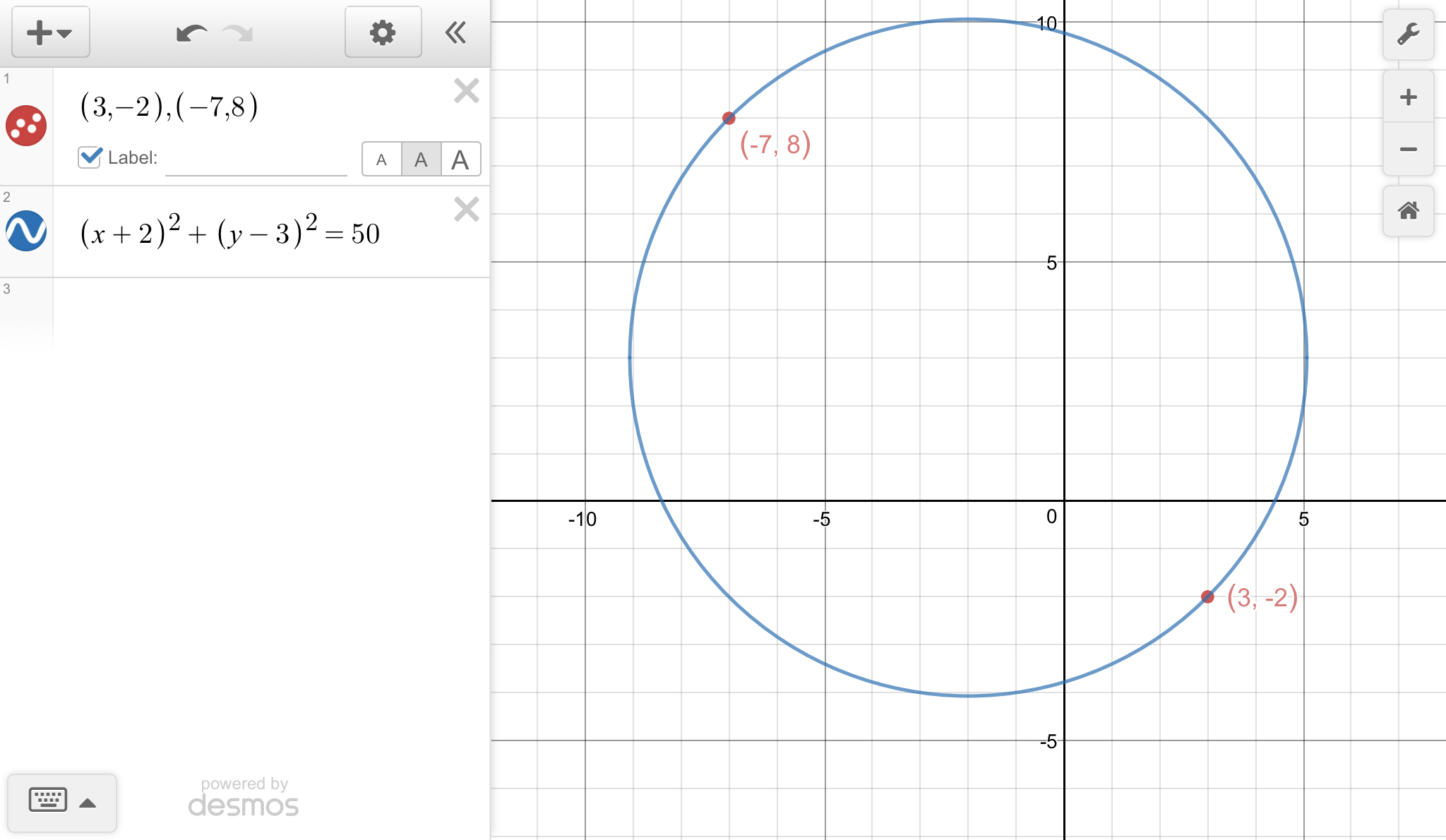Click the Undo arrow
Screen dimensions: 1446x840
pyautogui.click(x=191, y=33)
